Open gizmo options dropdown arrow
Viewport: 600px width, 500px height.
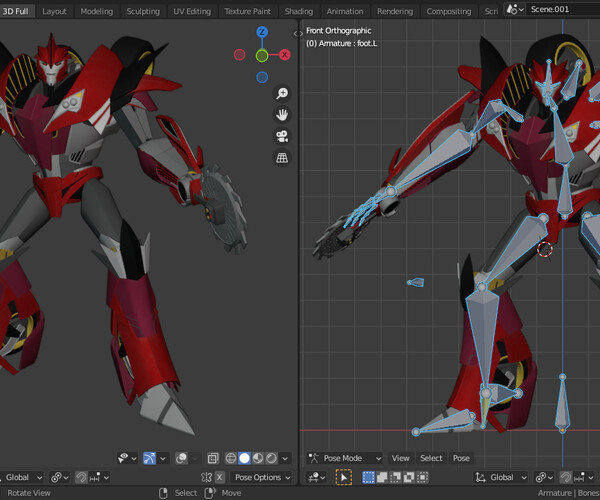tap(163, 458)
